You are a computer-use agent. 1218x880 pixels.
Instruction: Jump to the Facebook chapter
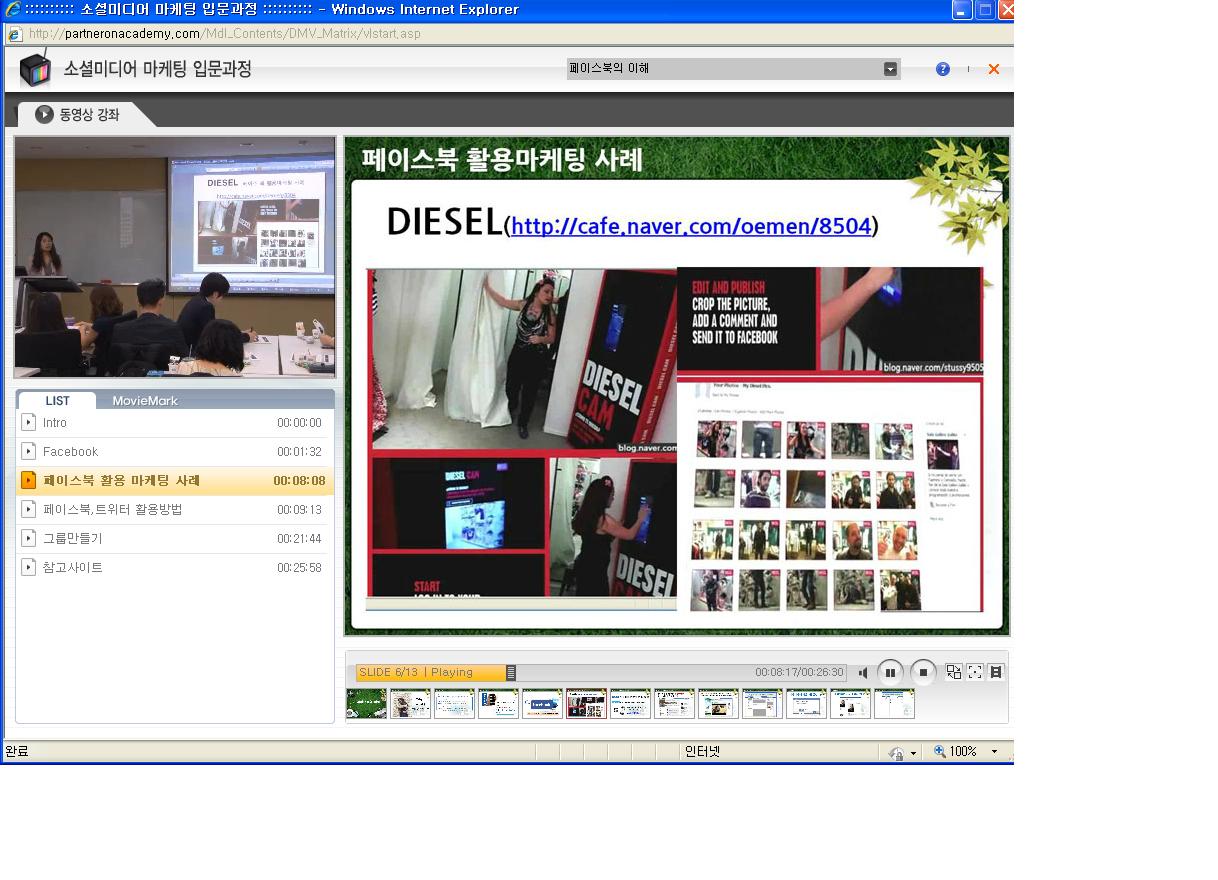[175, 452]
